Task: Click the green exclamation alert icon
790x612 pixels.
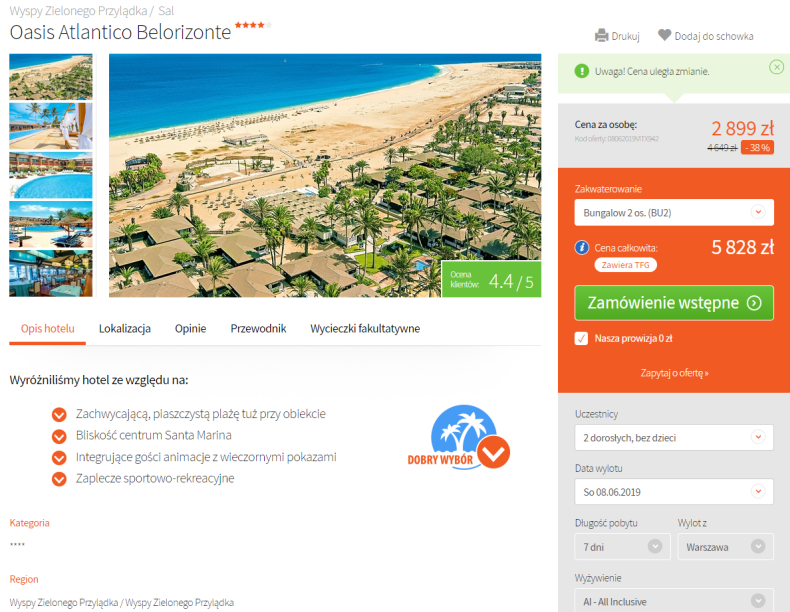Action: 582,71
